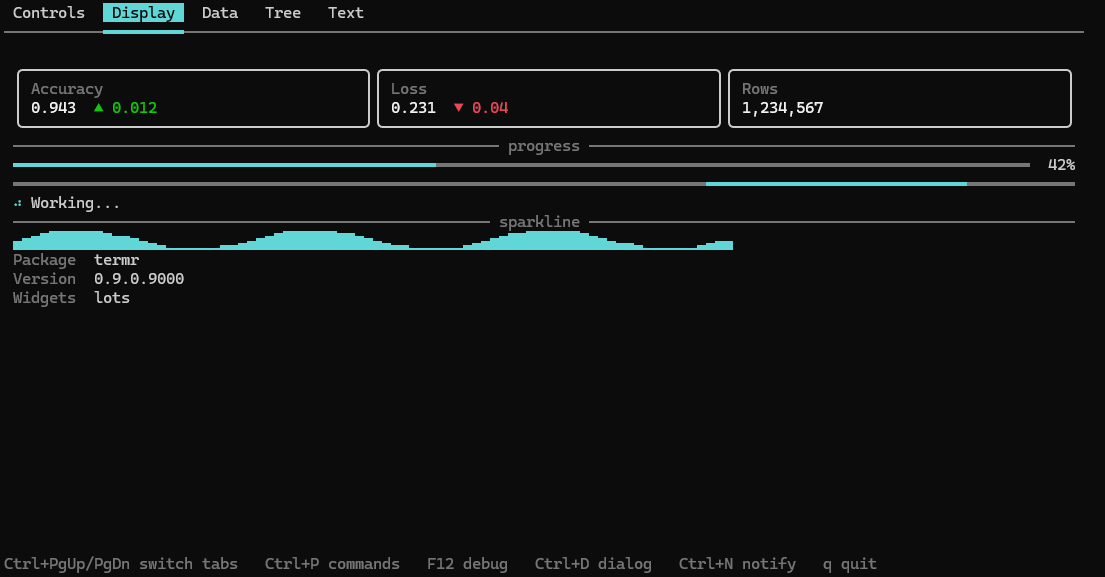Click the Loss metric card
The height and width of the screenshot is (577, 1105).
(548, 99)
